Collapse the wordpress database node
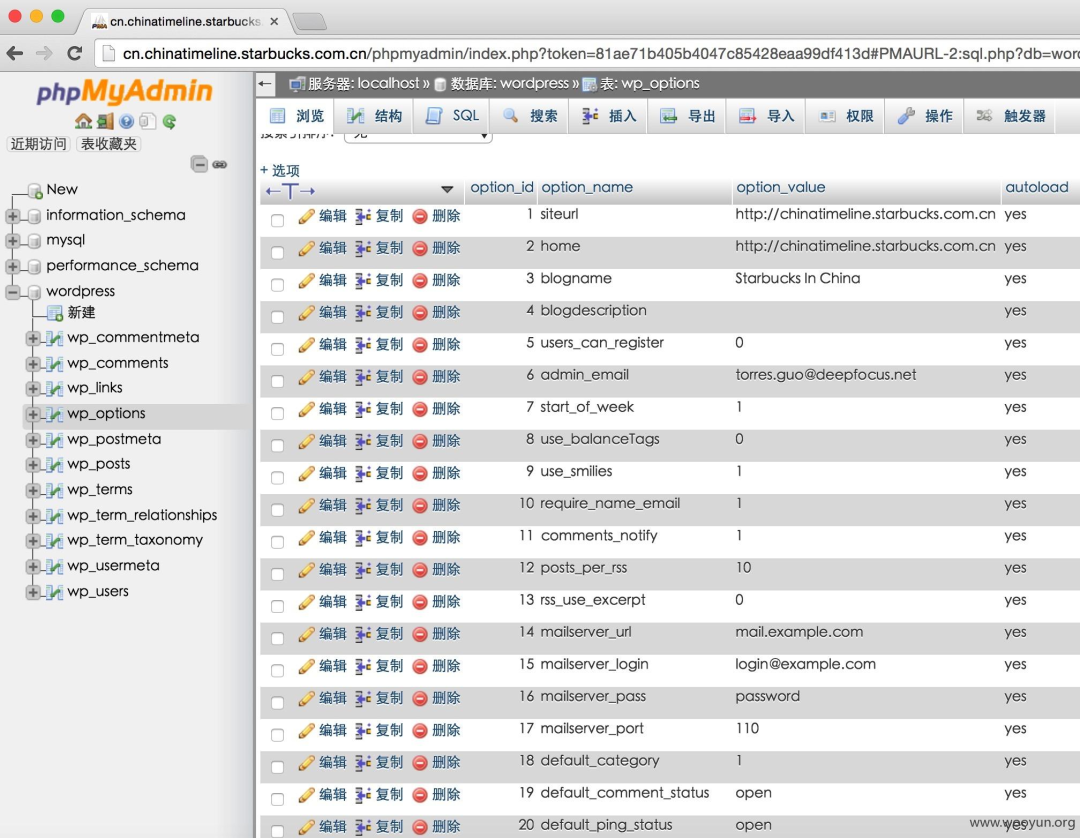Screen dimensions: 1080x838 [x=12, y=292]
